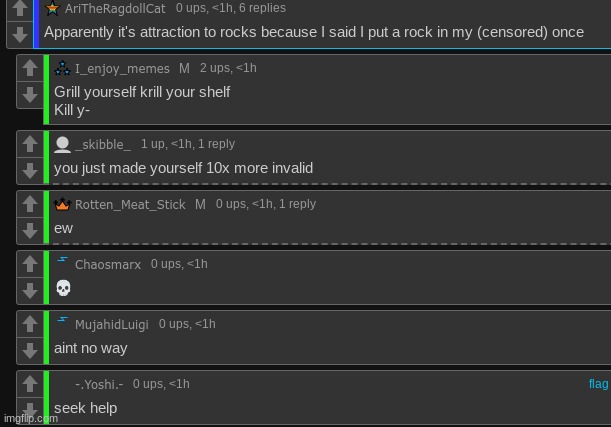This screenshot has width=611, height=427.
Task: Downvote _skibble_'s comment
Action: pyautogui.click(x=30, y=170)
